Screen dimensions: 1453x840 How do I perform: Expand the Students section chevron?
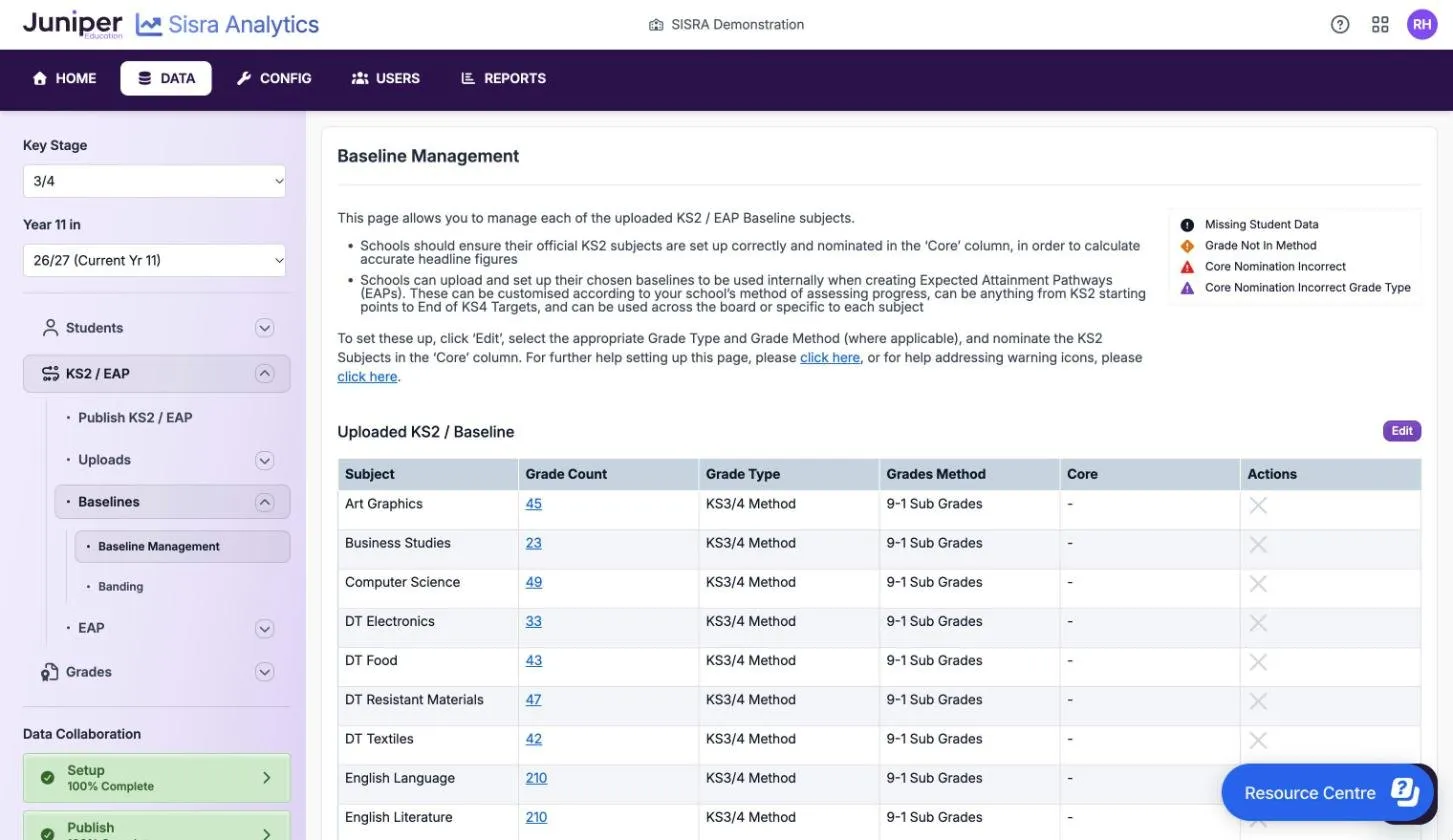[x=264, y=328]
